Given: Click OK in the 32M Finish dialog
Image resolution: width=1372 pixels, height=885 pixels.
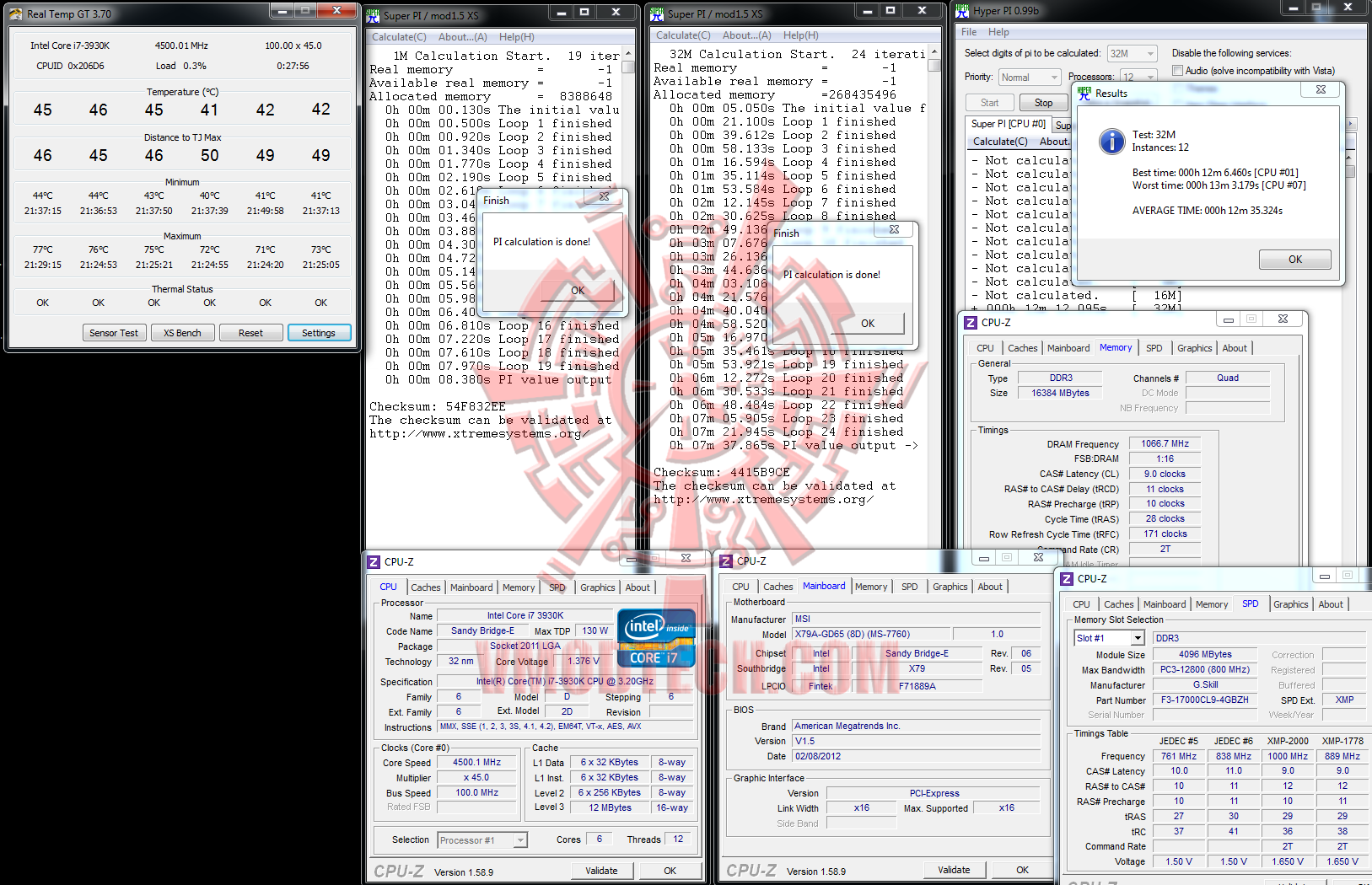Looking at the screenshot, I should tap(868, 323).
